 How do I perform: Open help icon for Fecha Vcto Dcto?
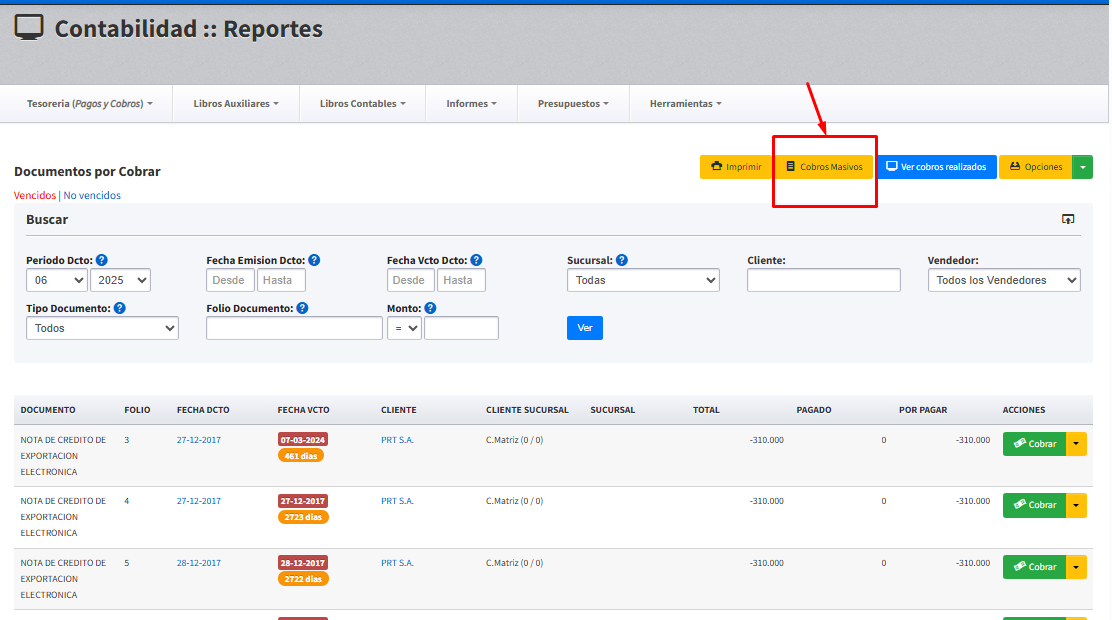(x=477, y=260)
